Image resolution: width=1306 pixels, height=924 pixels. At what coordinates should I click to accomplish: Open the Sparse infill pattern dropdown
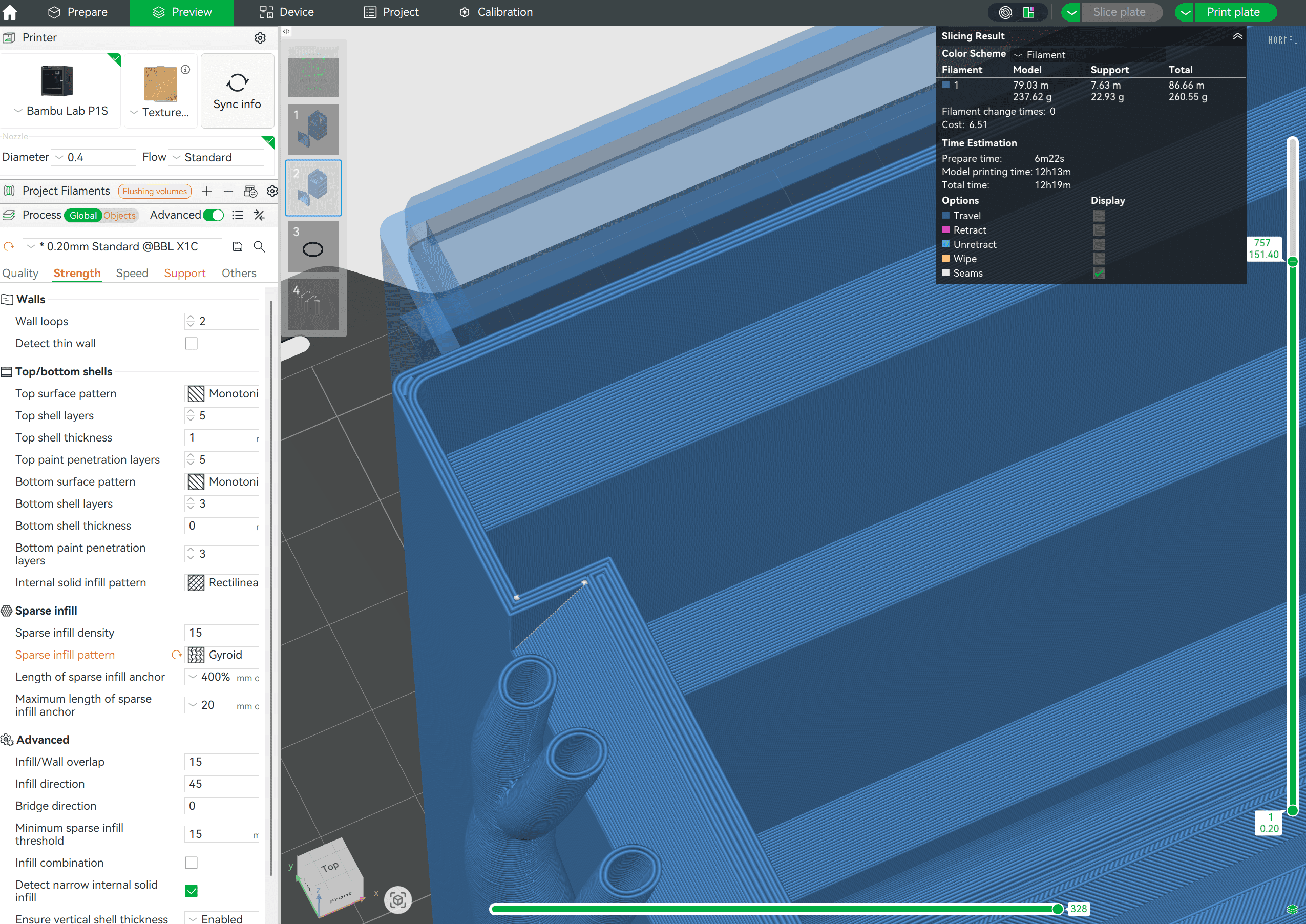point(223,655)
